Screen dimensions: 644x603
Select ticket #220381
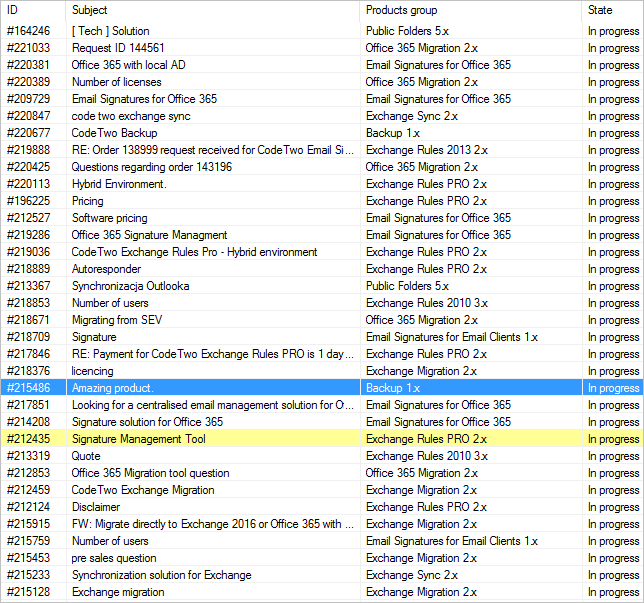(x=28, y=65)
